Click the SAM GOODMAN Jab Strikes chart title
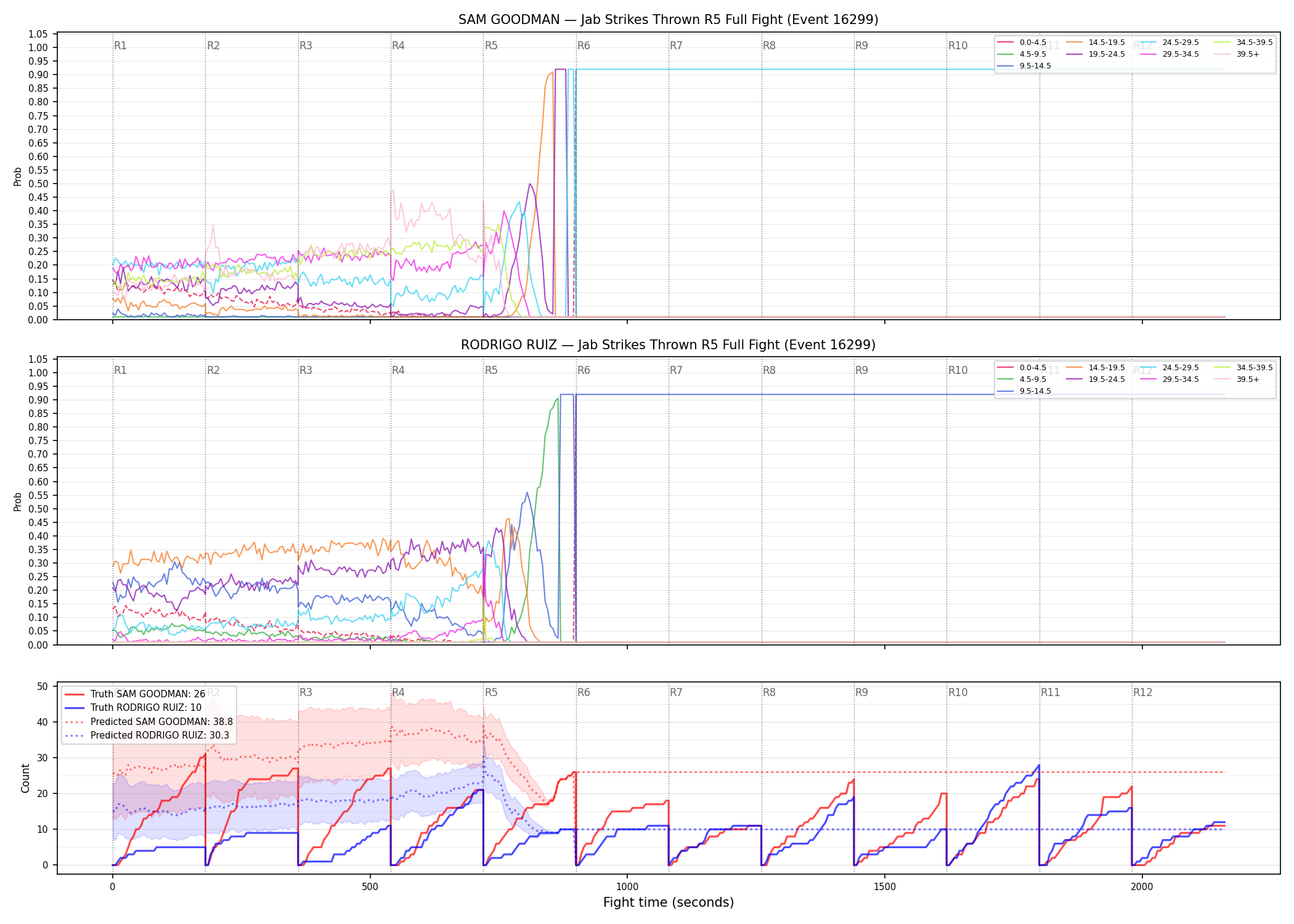 (x=668, y=20)
